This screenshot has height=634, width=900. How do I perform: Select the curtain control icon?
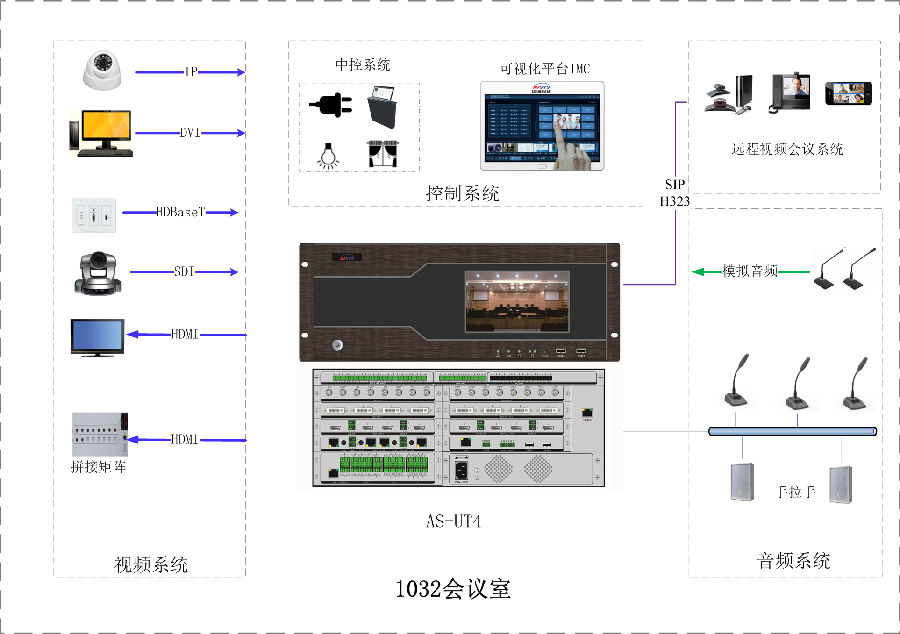tap(383, 155)
